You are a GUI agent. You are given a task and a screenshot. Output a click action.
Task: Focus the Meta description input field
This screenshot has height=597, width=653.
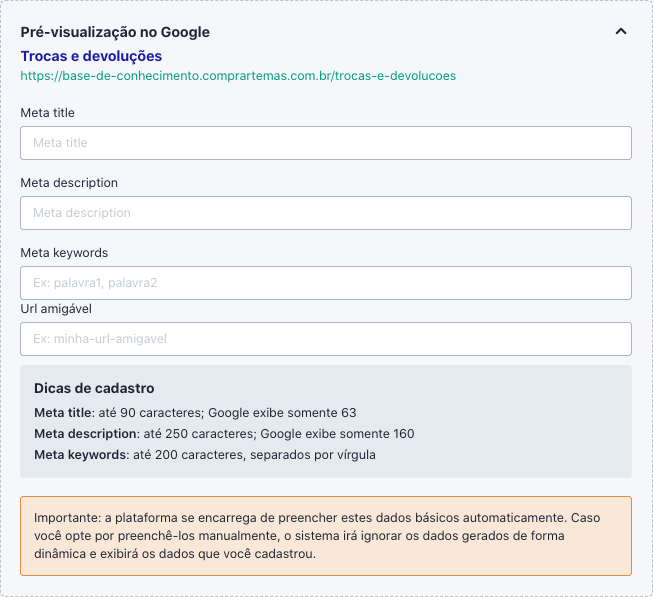click(326, 213)
